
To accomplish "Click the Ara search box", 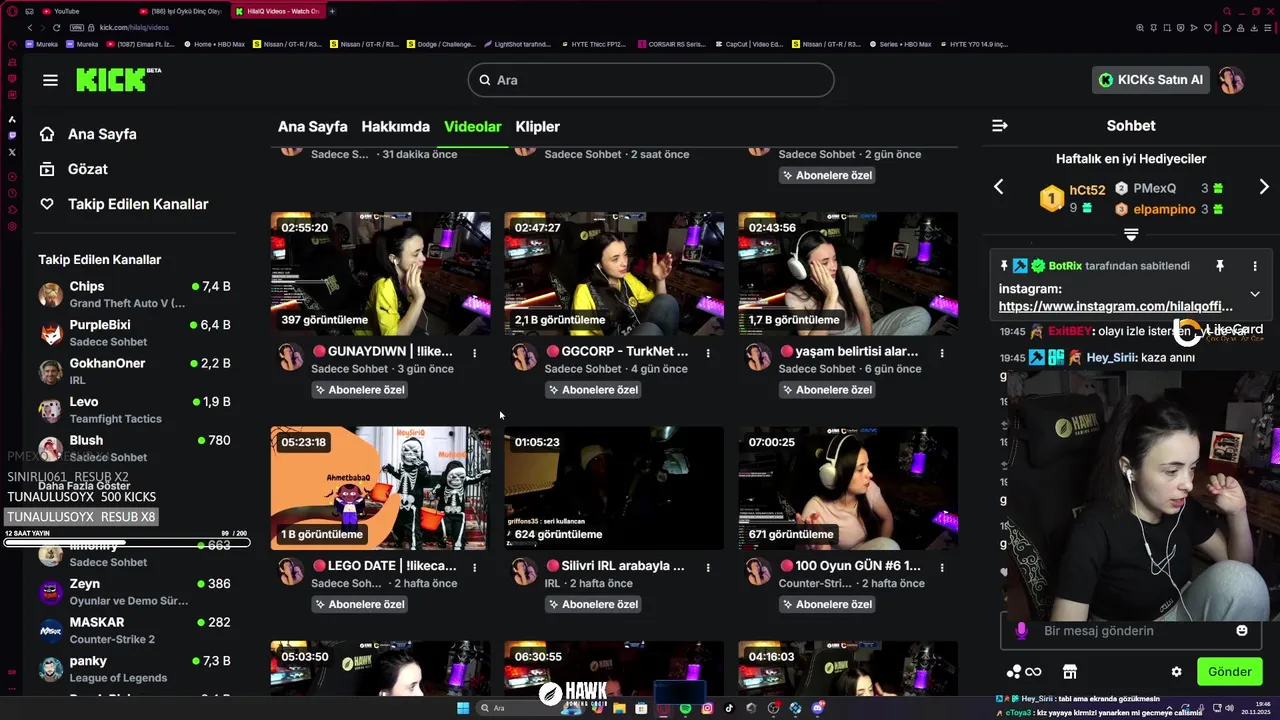I will point(651,80).
